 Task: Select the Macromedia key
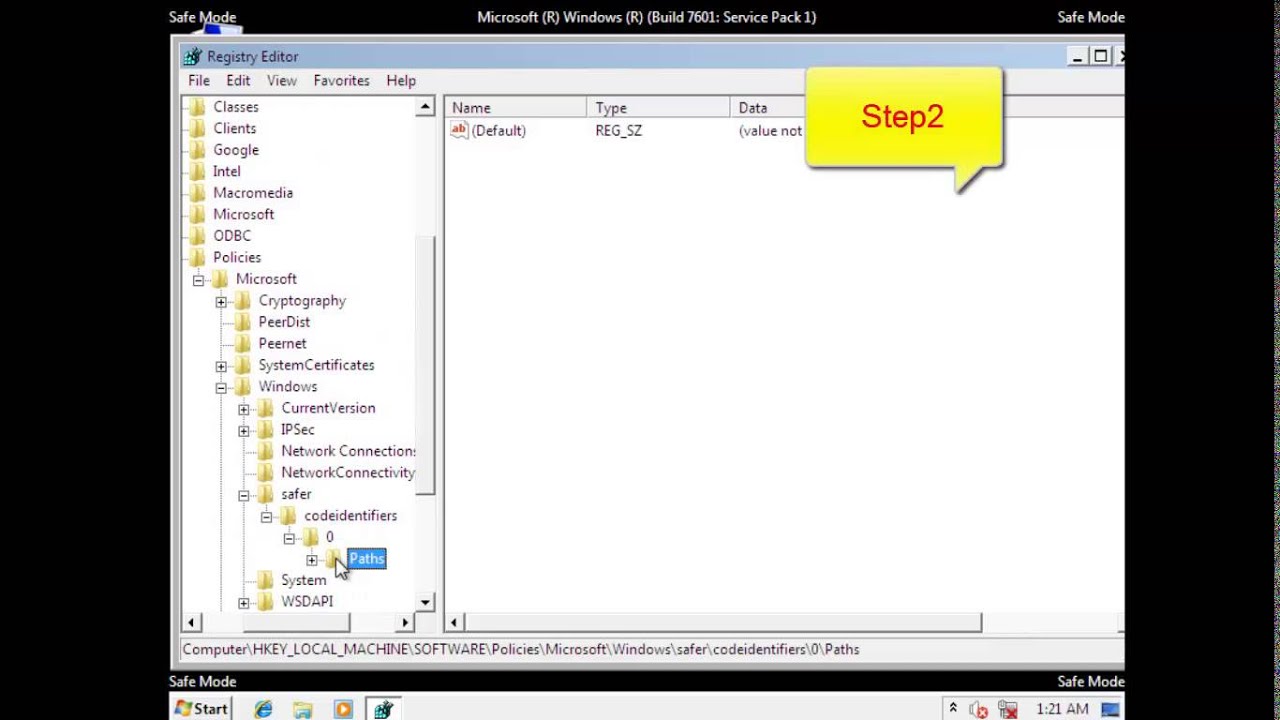253,193
